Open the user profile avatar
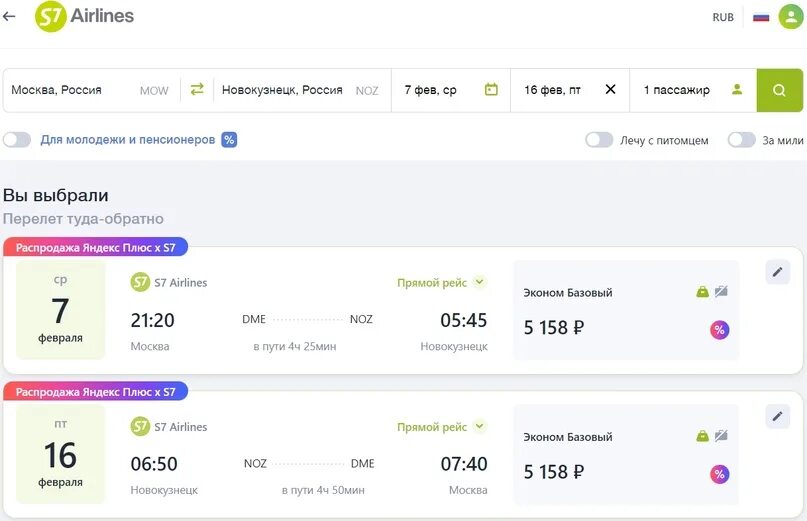The width and height of the screenshot is (807, 521). pos(790,17)
